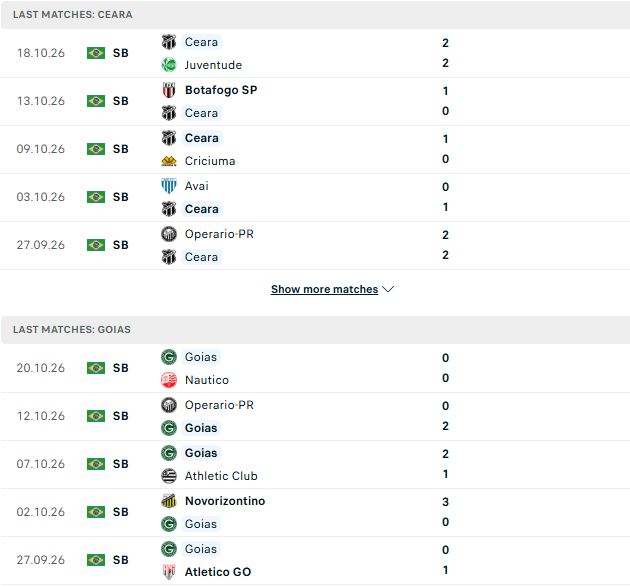This screenshot has width=630, height=587.
Task: Select the 07.10.26 match date
Action: point(41,464)
